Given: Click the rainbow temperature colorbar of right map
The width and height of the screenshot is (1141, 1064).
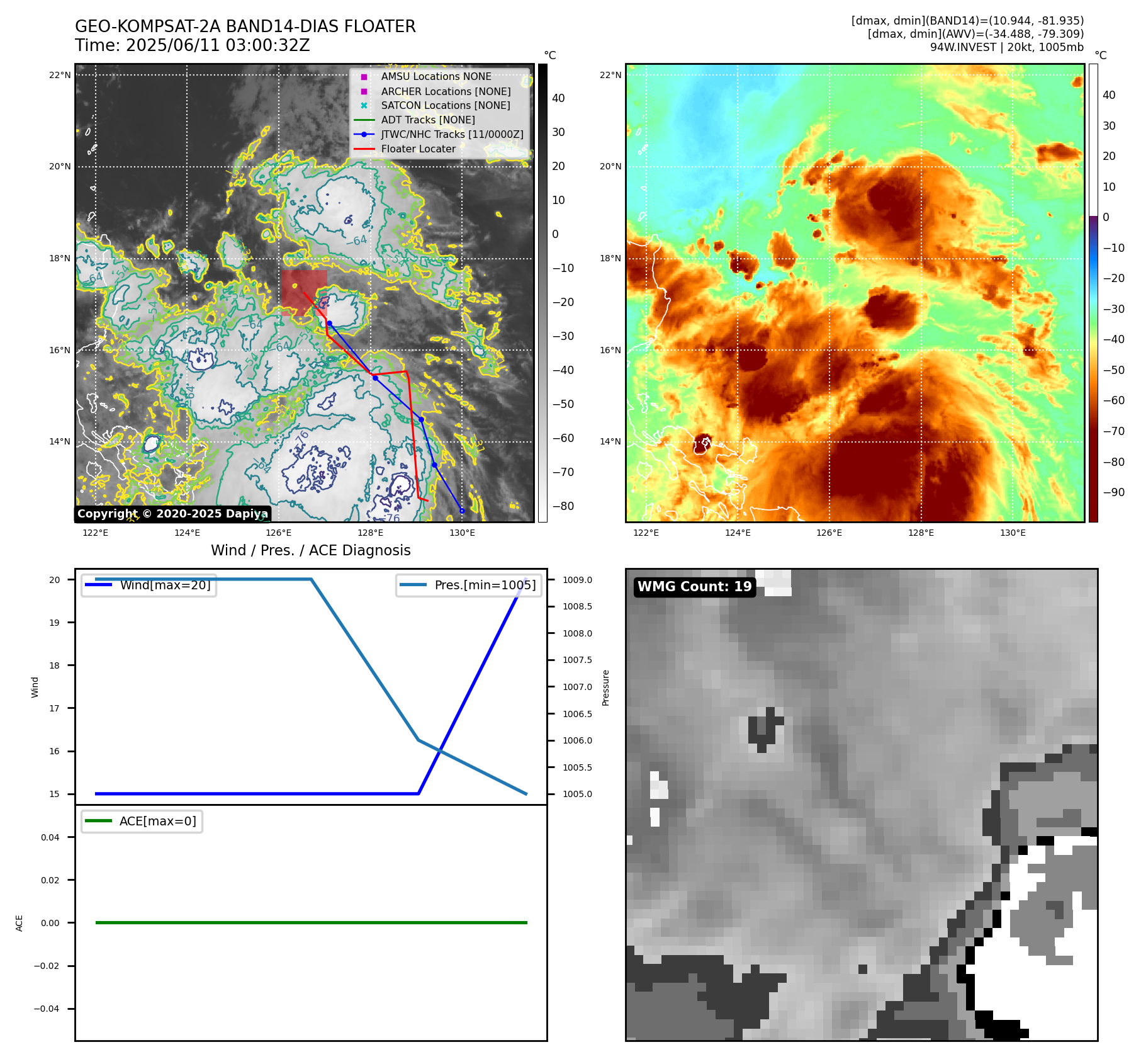Looking at the screenshot, I should click(1093, 293).
